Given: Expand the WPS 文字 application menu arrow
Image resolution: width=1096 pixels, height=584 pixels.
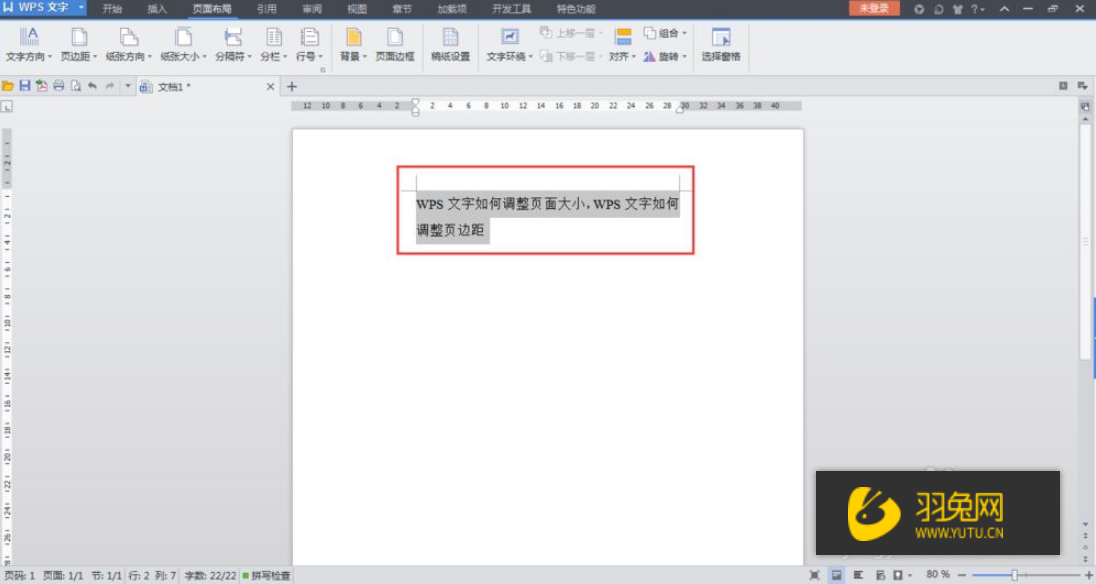Looking at the screenshot, I should point(81,8).
